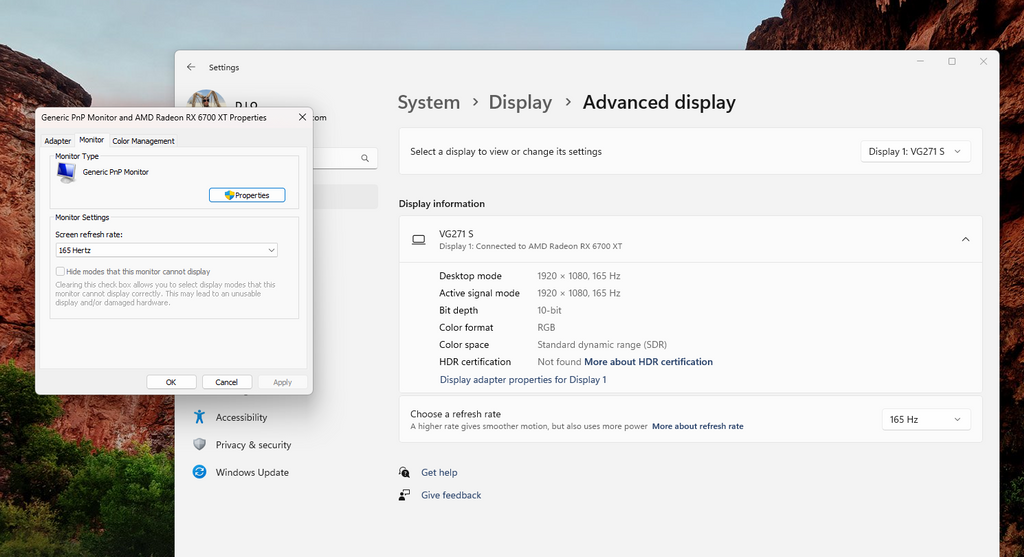This screenshot has width=1024, height=557.
Task: Click OK in the Properties dialog
Action: [x=171, y=382]
